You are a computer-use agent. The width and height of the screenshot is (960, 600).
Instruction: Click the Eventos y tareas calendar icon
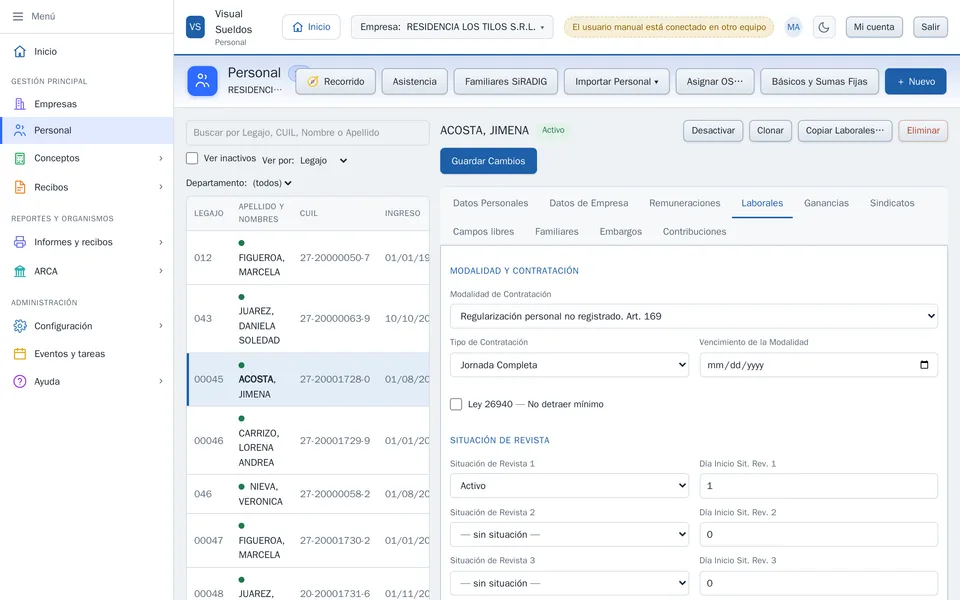[x=20, y=354]
